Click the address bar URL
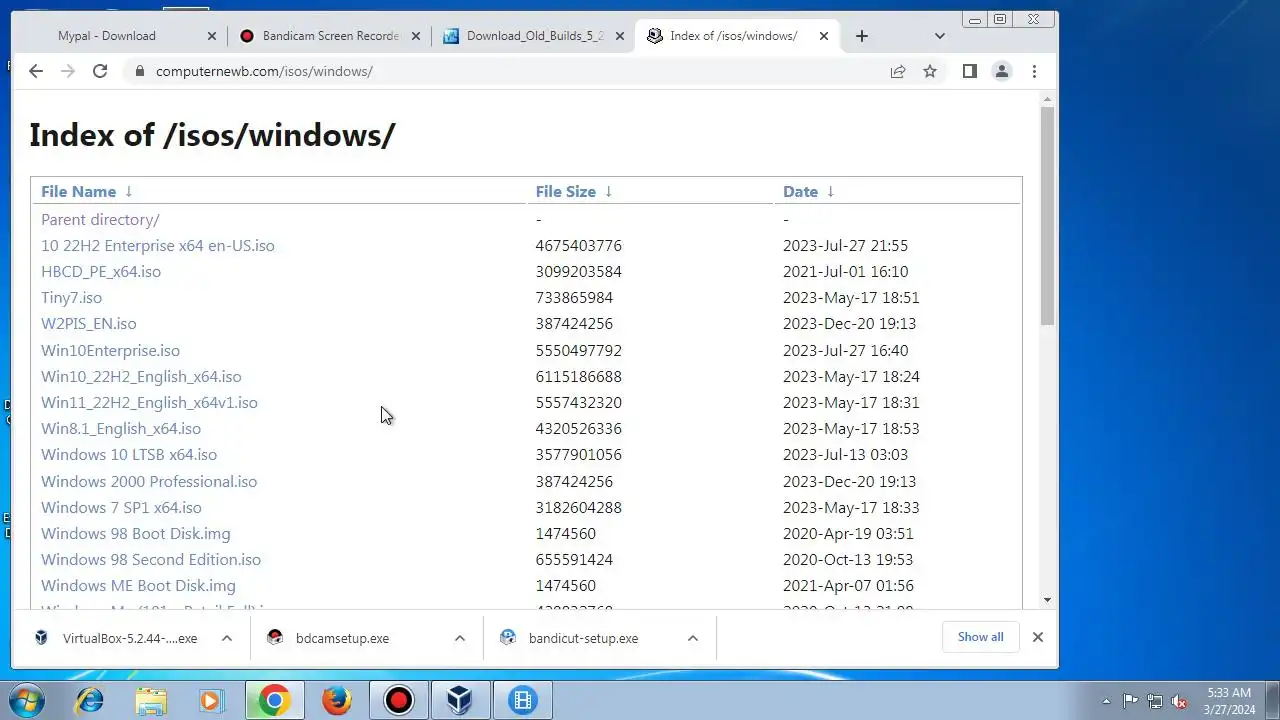Viewport: 1280px width, 720px height. pos(264,71)
